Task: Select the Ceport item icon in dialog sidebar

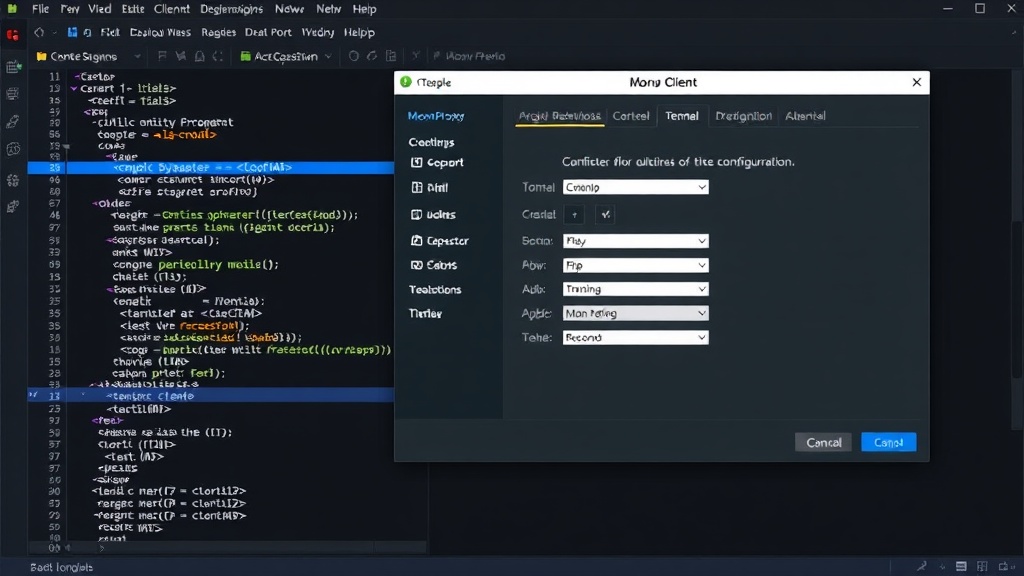Action: click(416, 162)
